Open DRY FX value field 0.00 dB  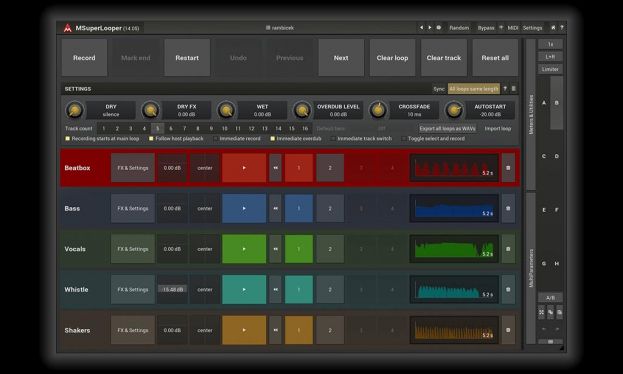click(186, 110)
